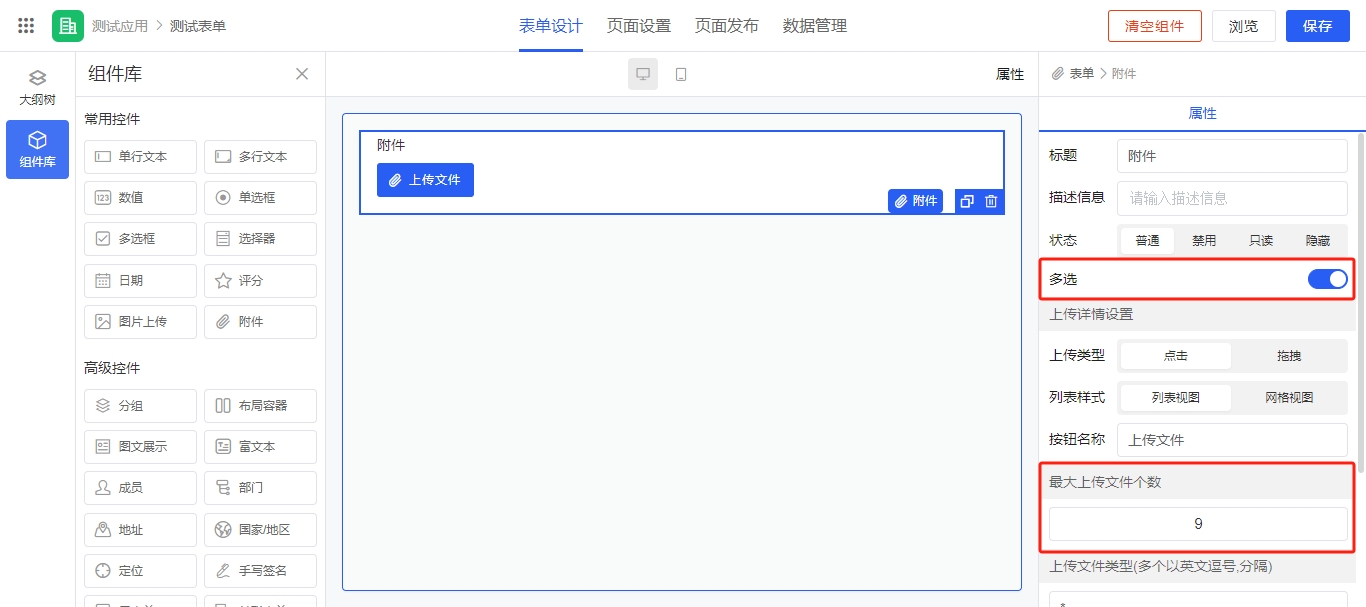Duplicate the selected attachment component
The height and width of the screenshot is (607, 1366).
tap(967, 201)
